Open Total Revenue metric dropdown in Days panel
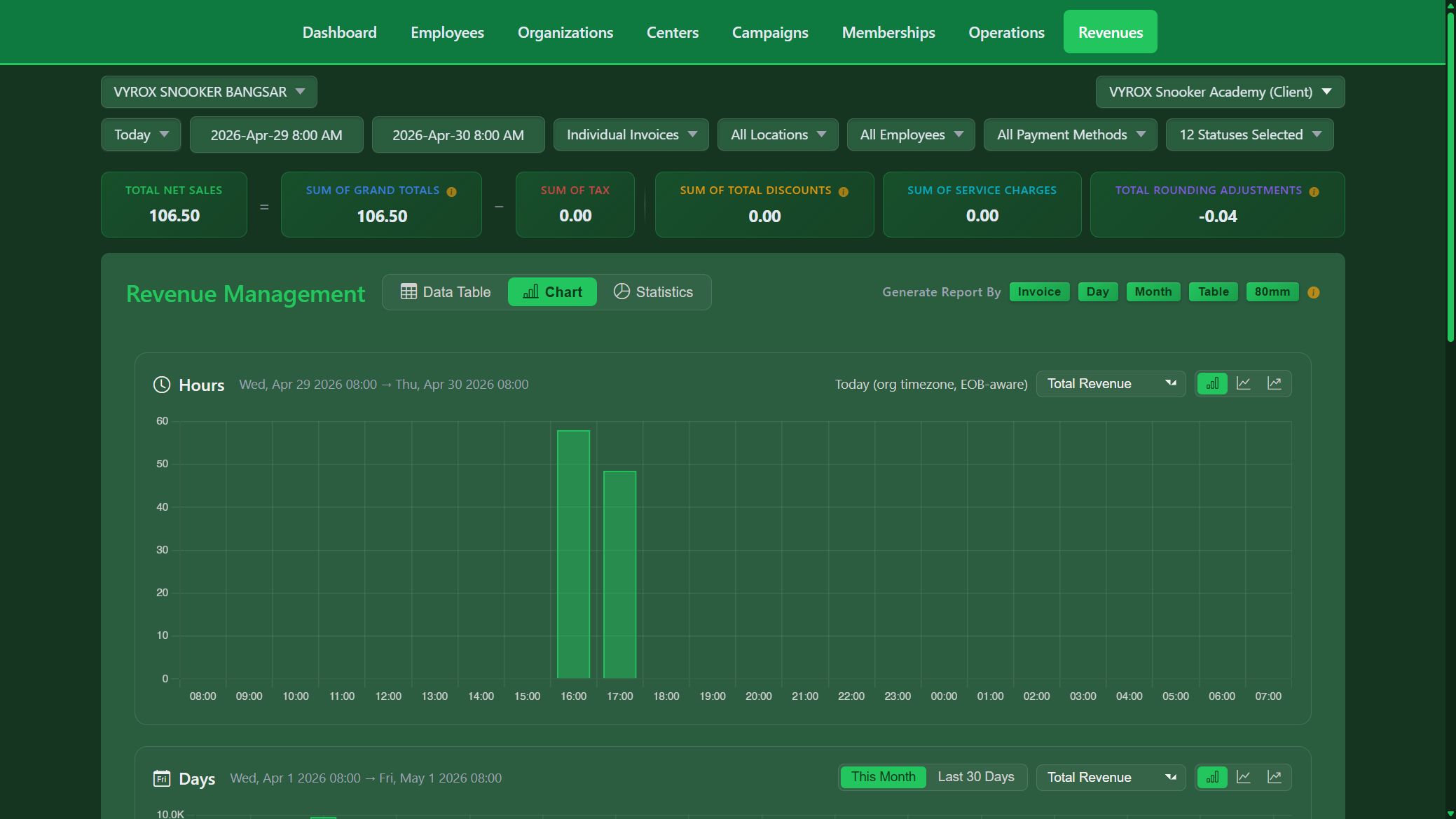Viewport: 1456px width, 819px height. (1111, 778)
